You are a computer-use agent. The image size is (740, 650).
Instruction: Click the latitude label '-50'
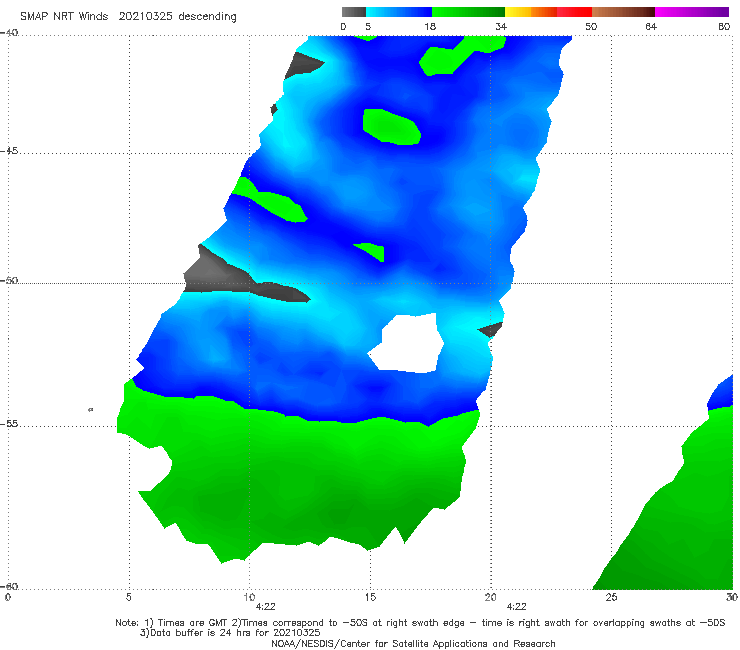point(9,281)
